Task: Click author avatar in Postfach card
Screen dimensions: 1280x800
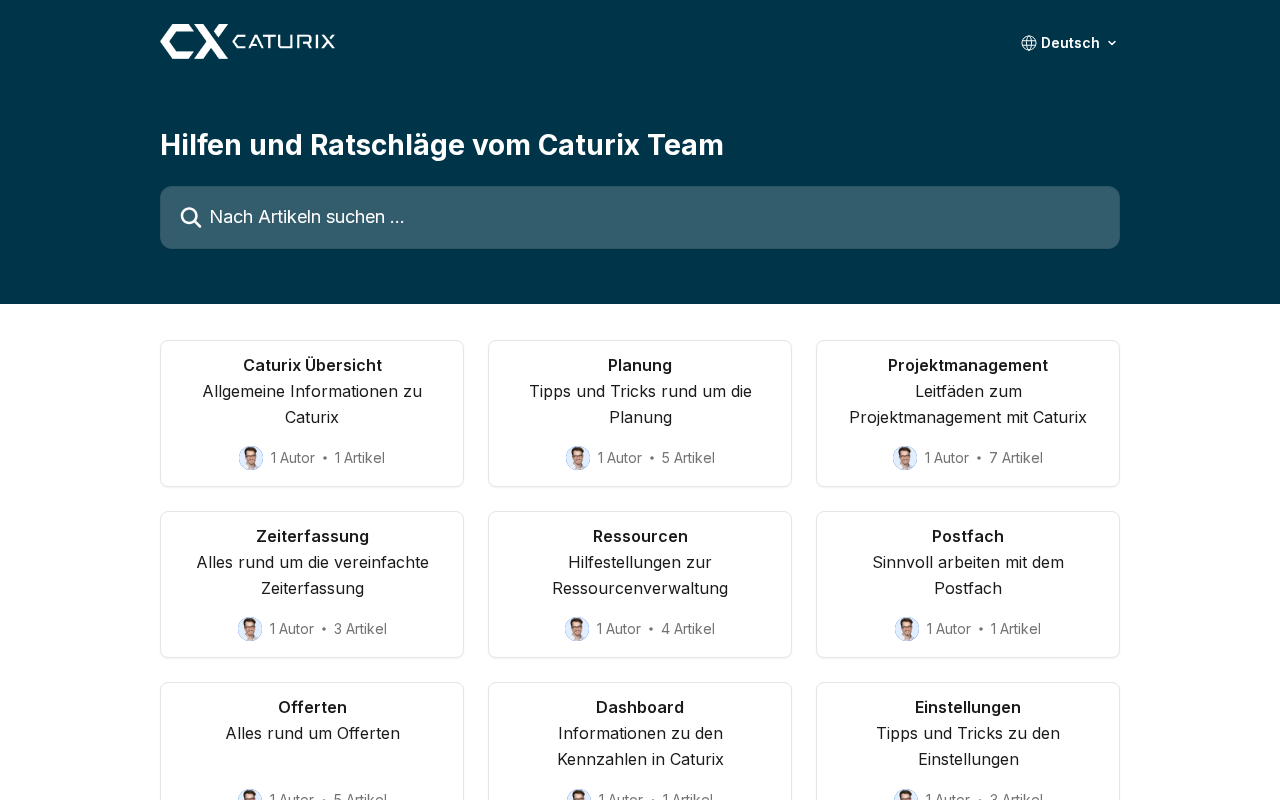Action: [907, 629]
